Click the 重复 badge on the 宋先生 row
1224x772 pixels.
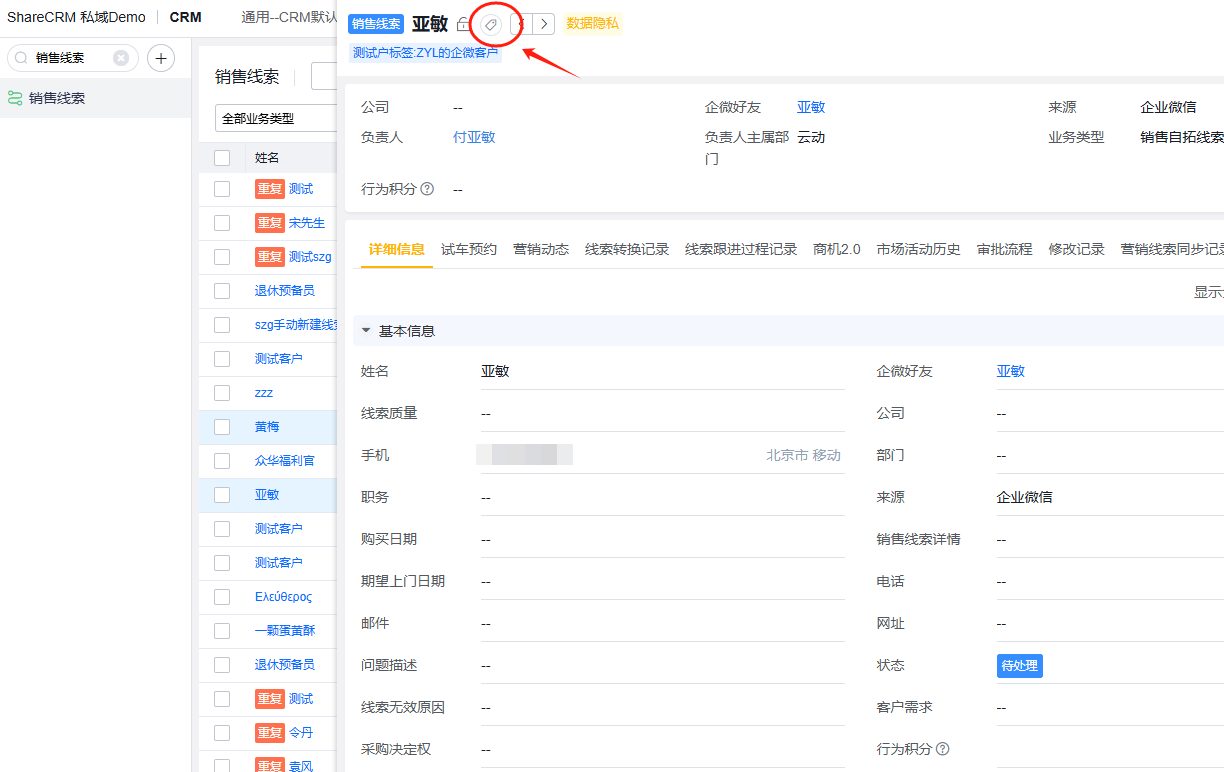(x=270, y=223)
